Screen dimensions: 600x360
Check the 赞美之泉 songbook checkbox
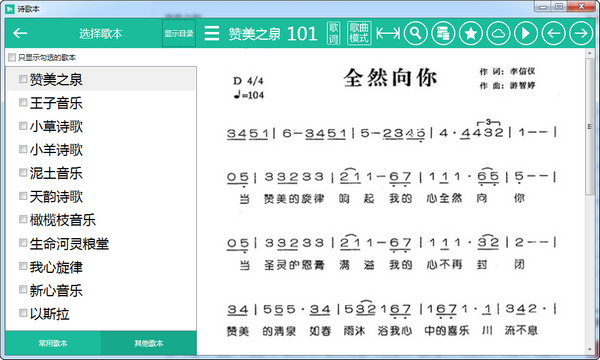pos(23,79)
